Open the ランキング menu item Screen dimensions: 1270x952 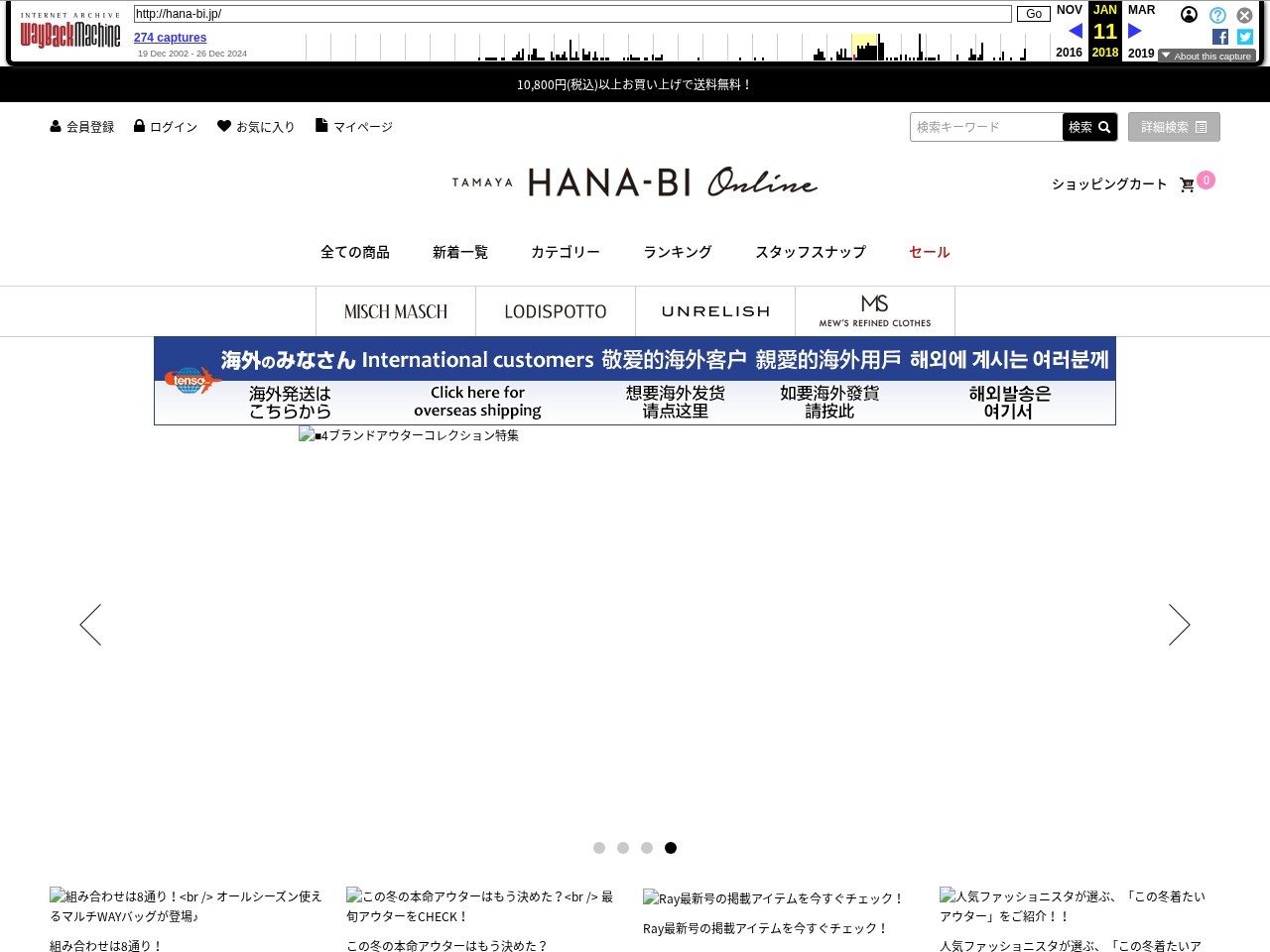coord(678,252)
